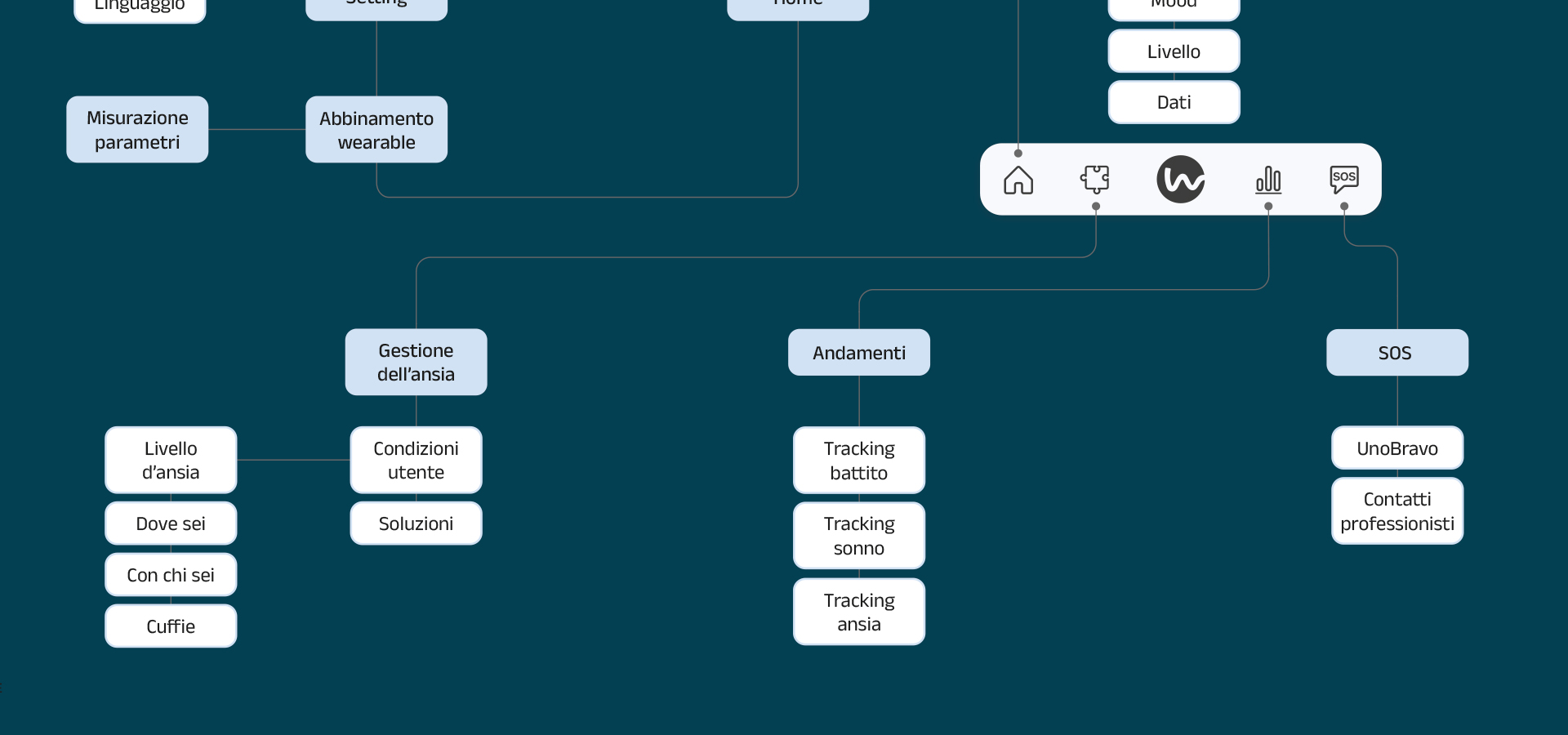Select the Livello d'ansia box

coord(171,460)
